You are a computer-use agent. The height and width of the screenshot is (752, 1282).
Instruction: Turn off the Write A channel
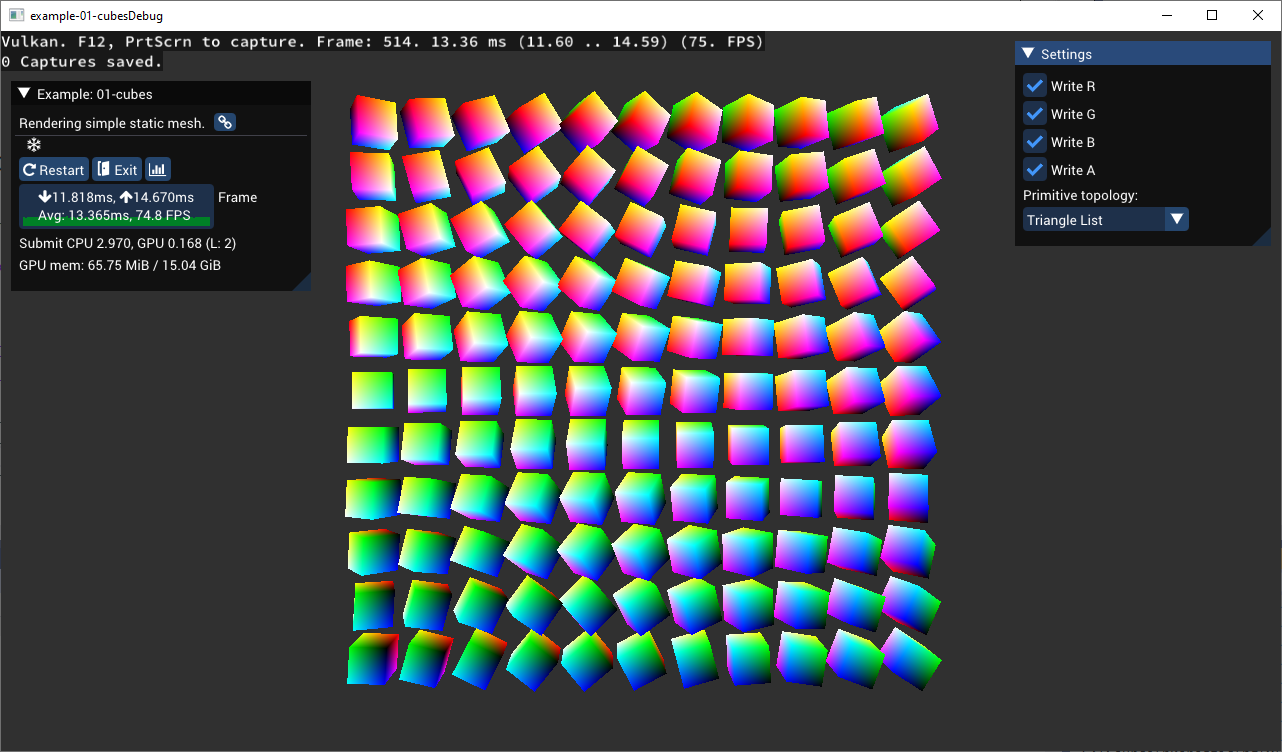point(1034,170)
